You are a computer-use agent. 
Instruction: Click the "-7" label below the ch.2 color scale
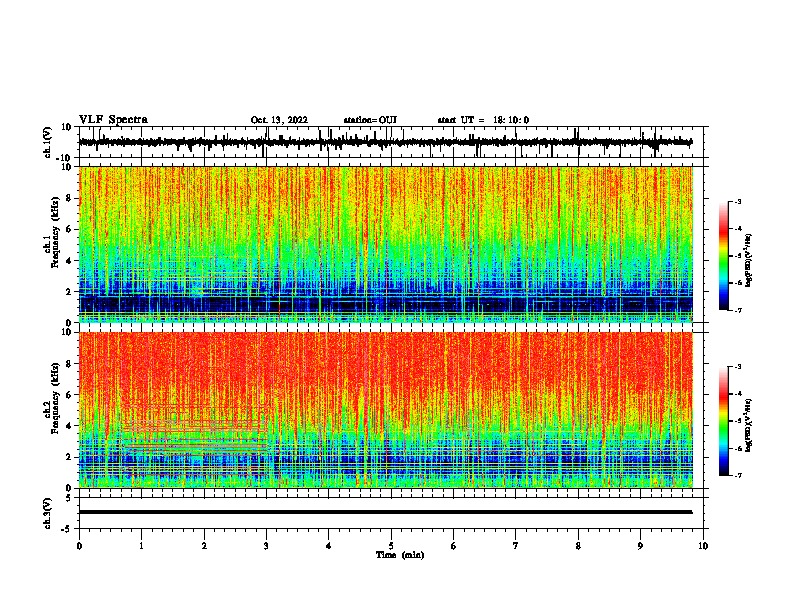pos(737,475)
